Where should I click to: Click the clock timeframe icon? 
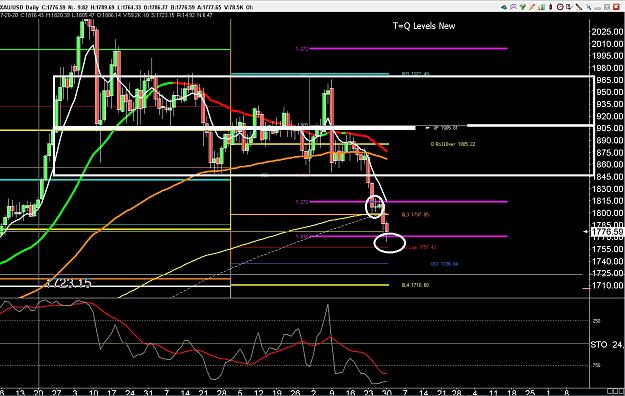click(560, 7)
